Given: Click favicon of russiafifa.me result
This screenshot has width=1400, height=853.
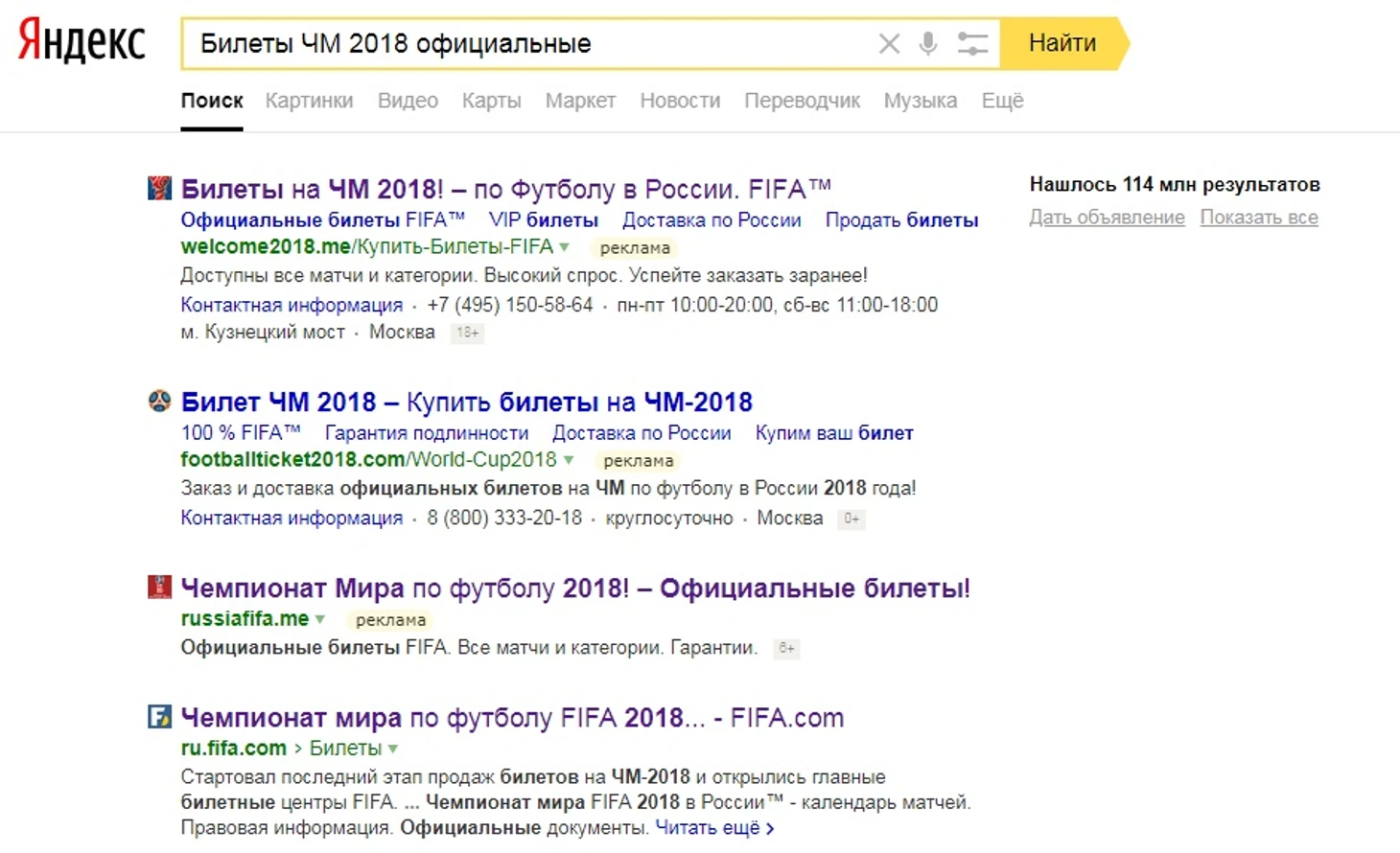Looking at the screenshot, I should 159,587.
